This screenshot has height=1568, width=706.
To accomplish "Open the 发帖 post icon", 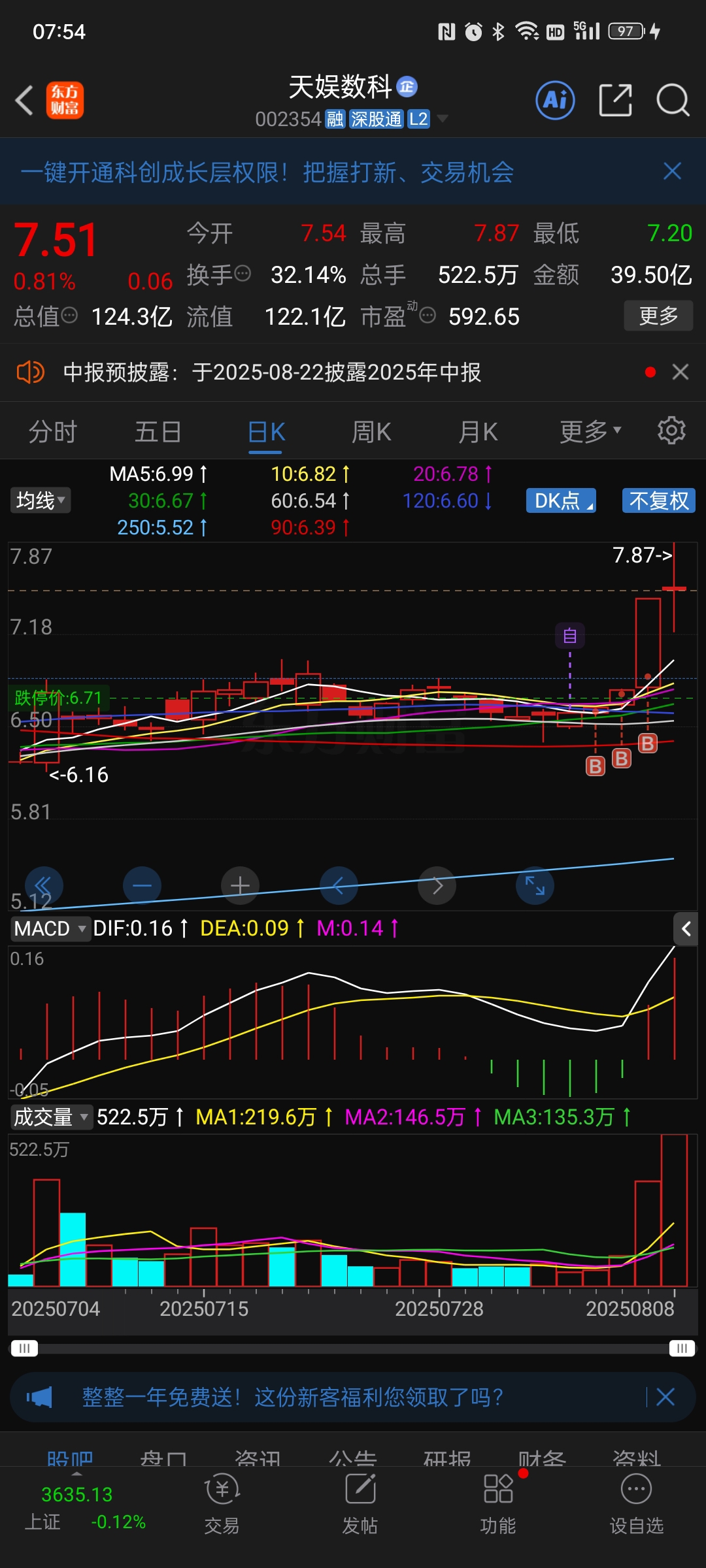I will 360,1503.
